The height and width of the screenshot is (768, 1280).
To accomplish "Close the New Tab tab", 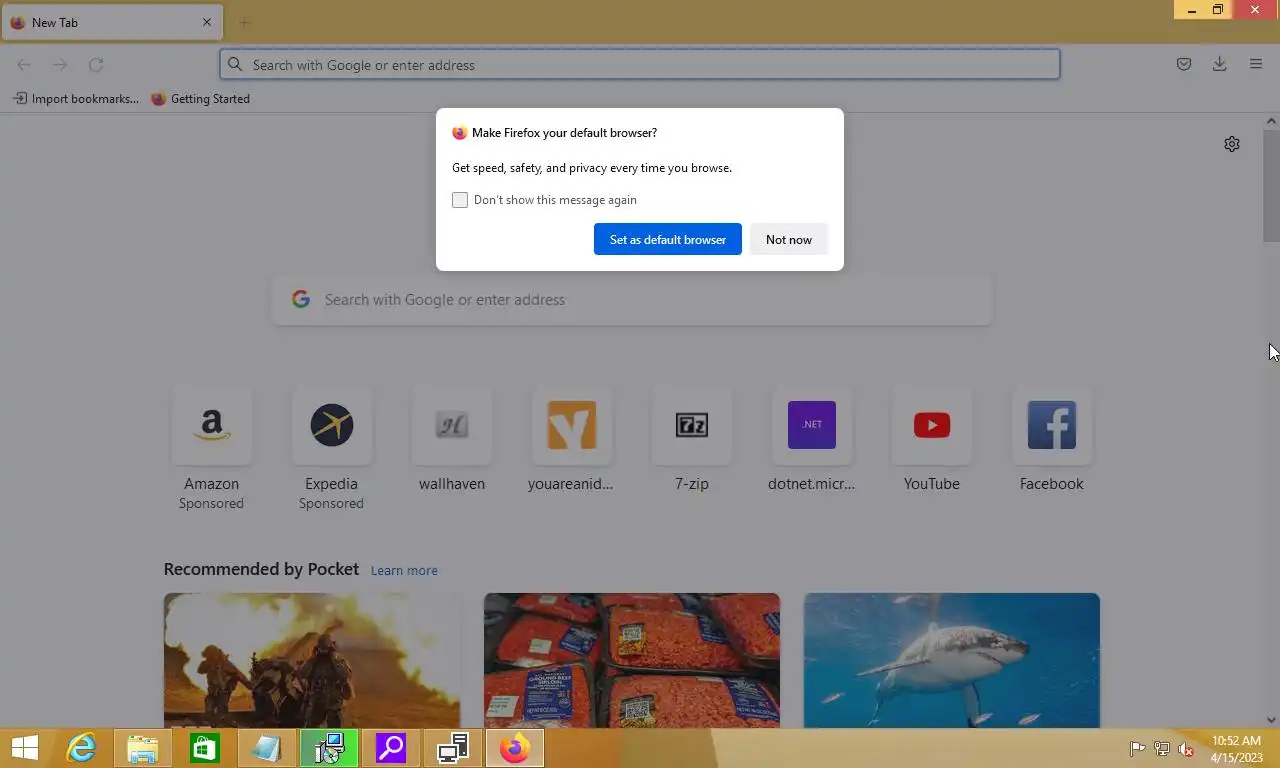I will (207, 22).
